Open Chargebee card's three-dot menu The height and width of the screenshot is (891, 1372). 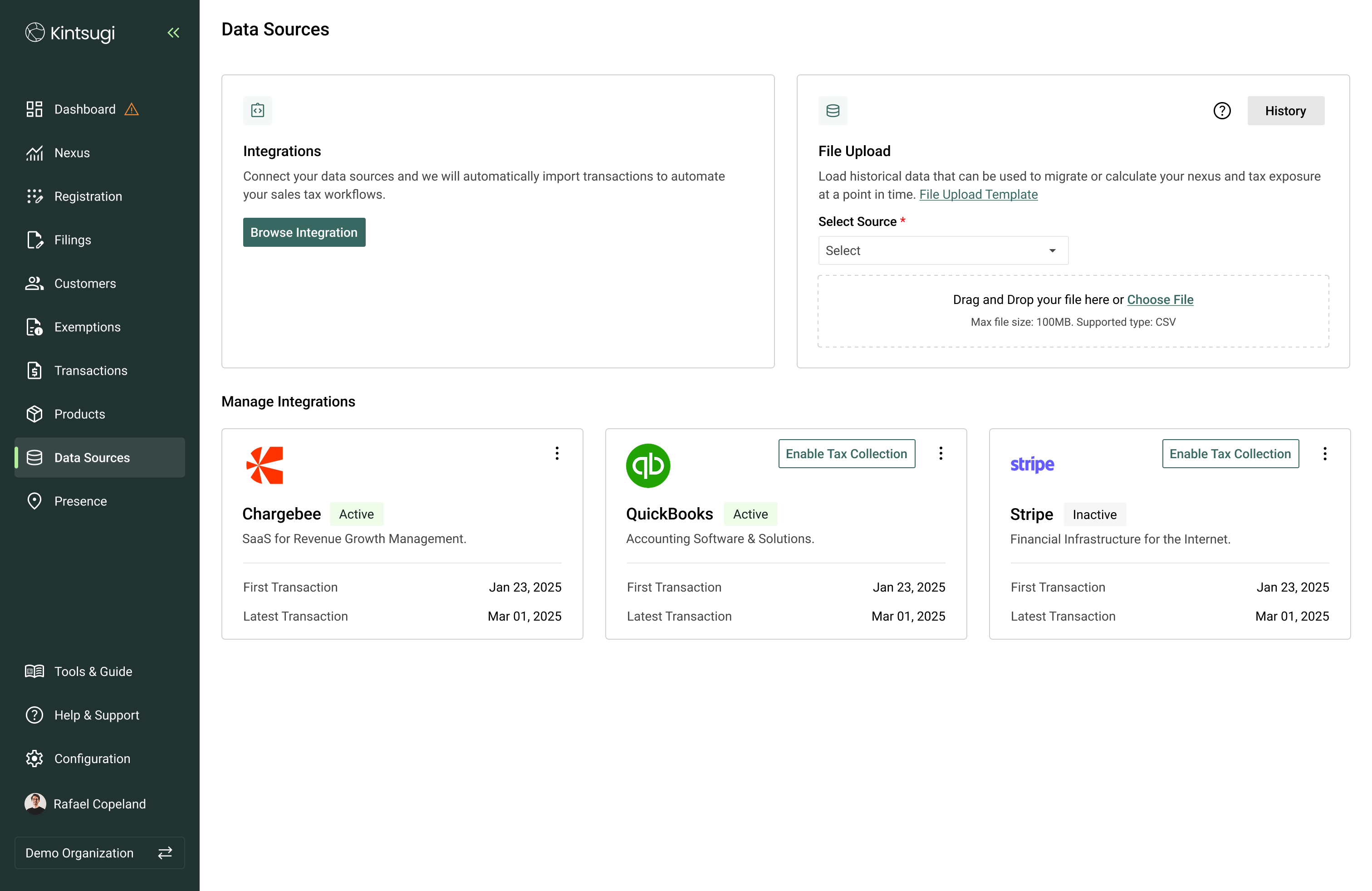pos(557,454)
